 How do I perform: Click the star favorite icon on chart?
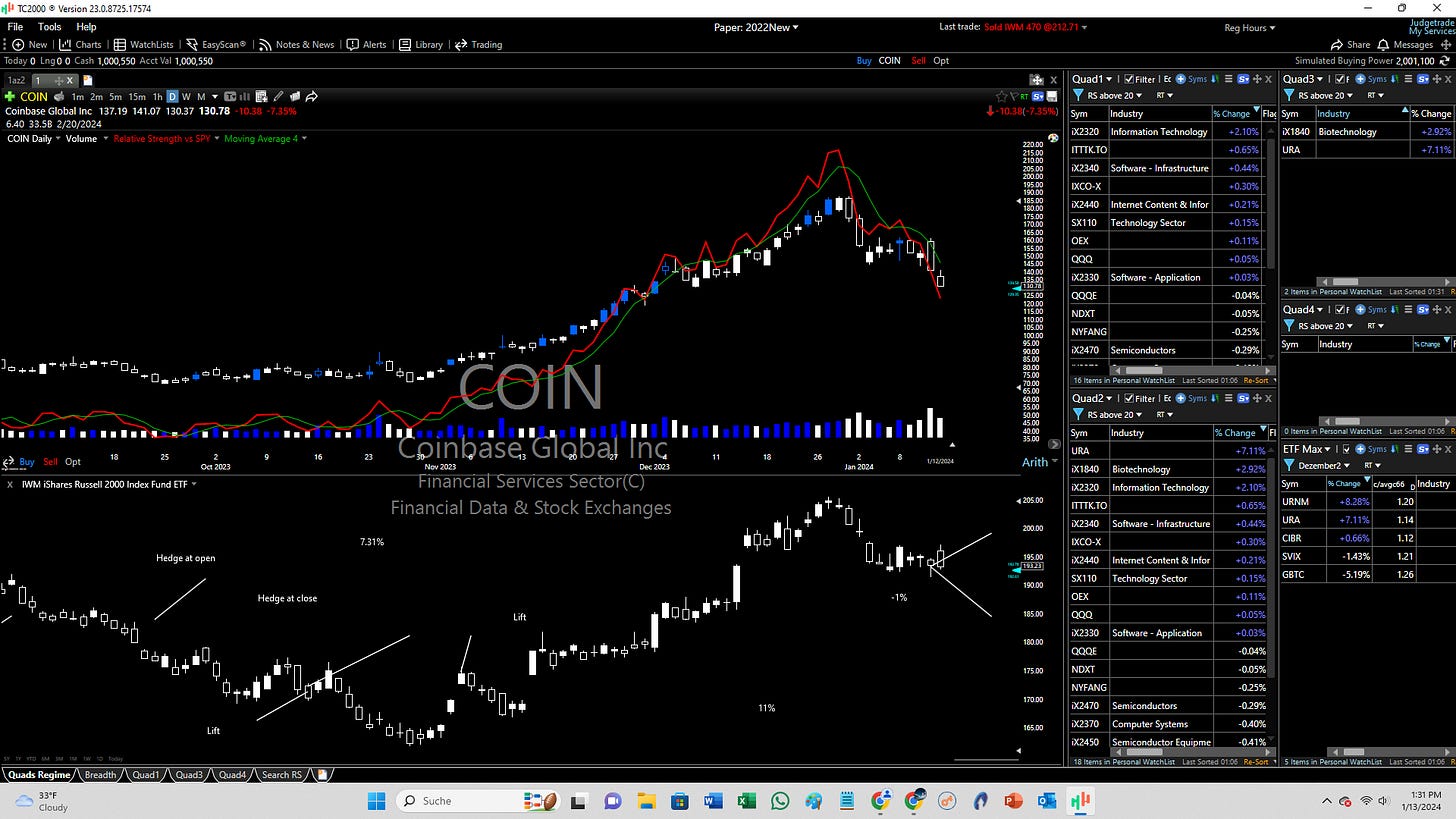coord(1001,97)
